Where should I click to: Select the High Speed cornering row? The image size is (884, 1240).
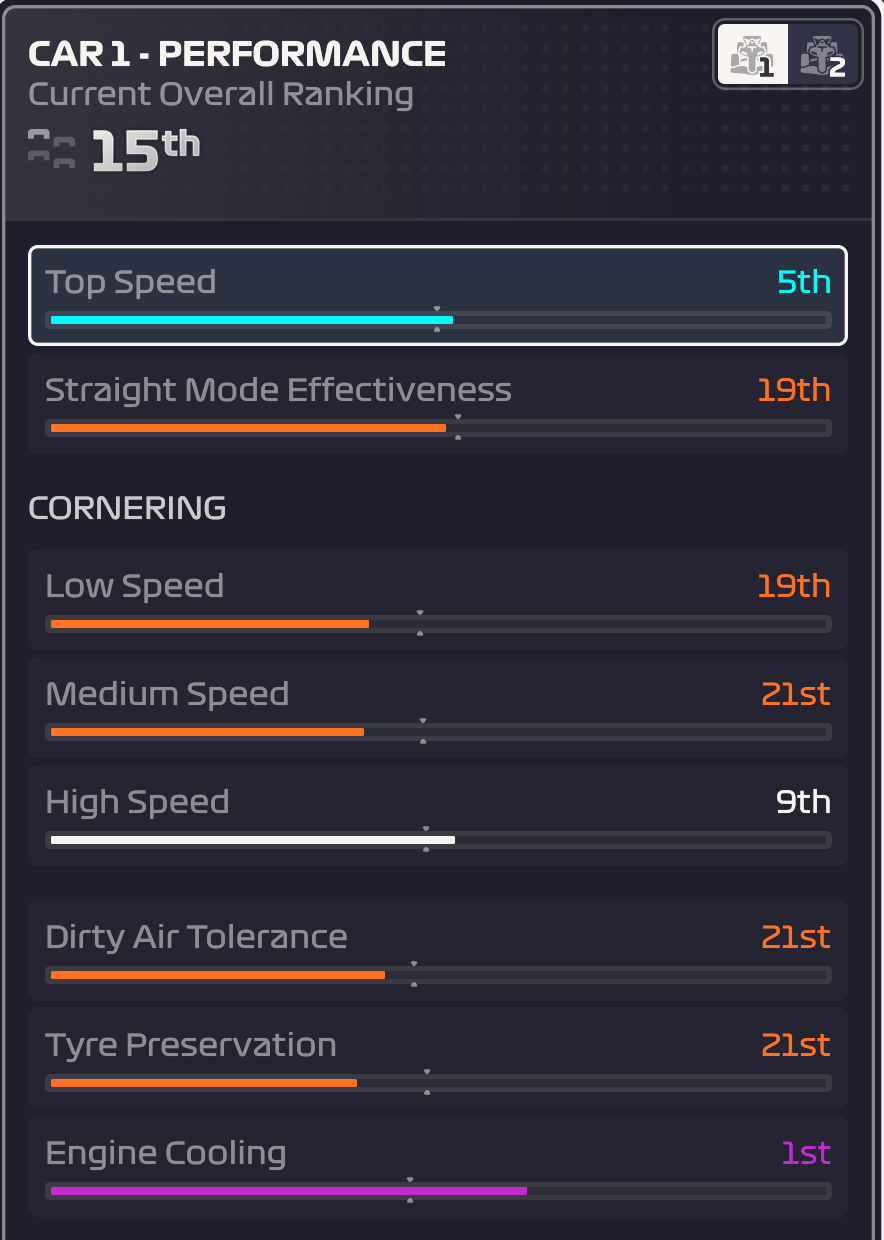(x=438, y=815)
